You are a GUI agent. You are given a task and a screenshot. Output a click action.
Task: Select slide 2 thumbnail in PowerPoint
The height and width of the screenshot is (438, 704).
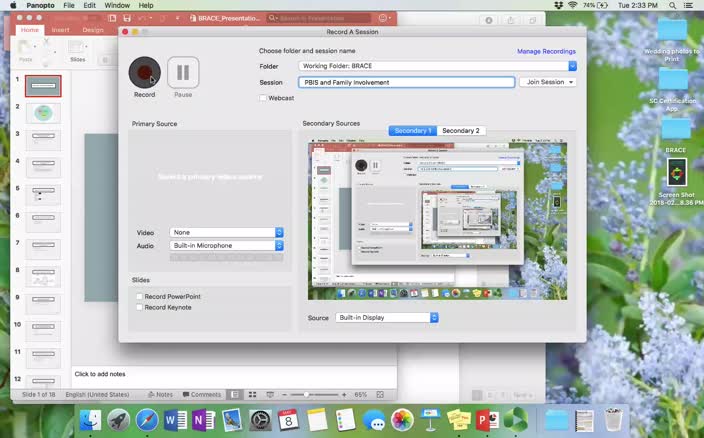click(x=43, y=113)
